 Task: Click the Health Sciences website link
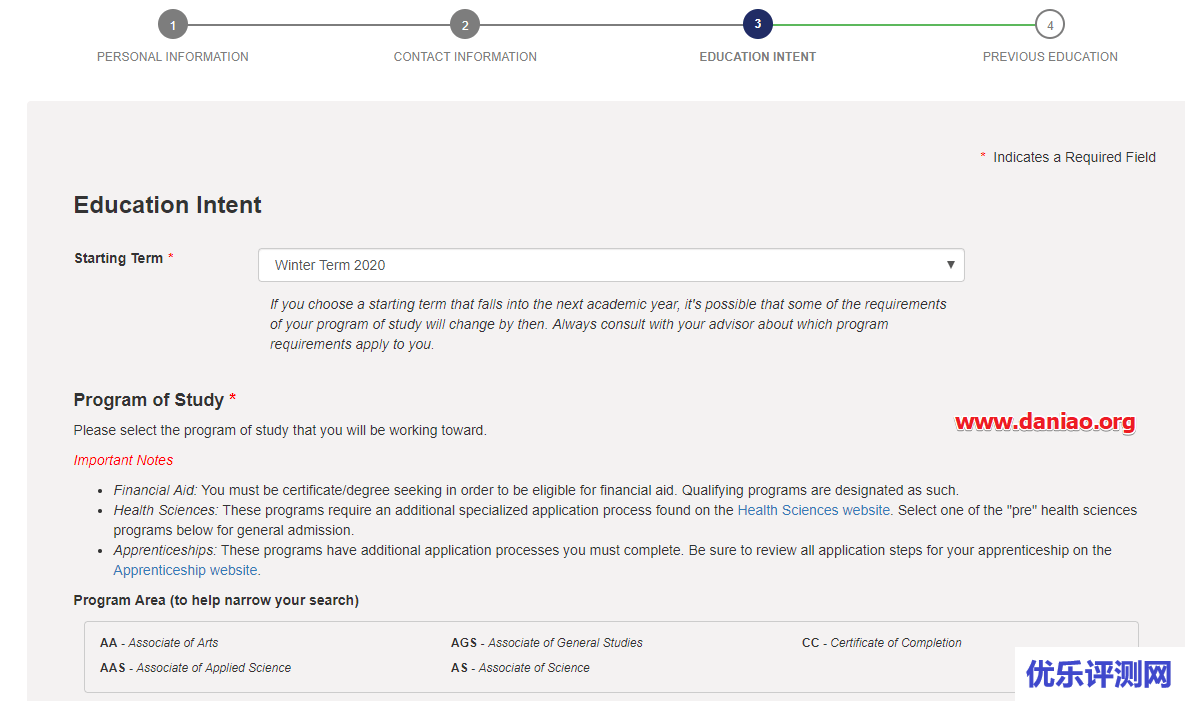813,510
